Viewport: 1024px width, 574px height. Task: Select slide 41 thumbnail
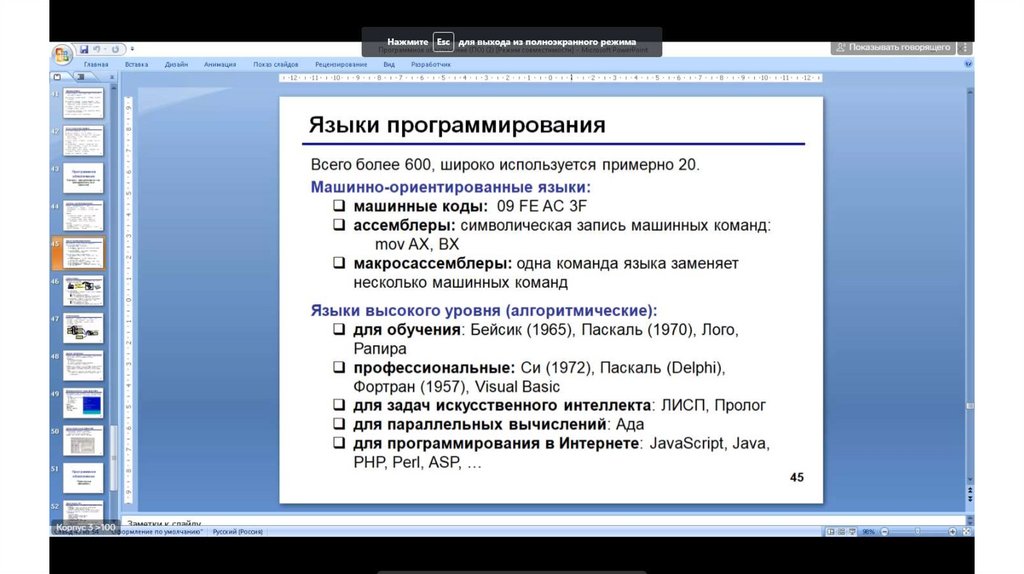[x=84, y=103]
